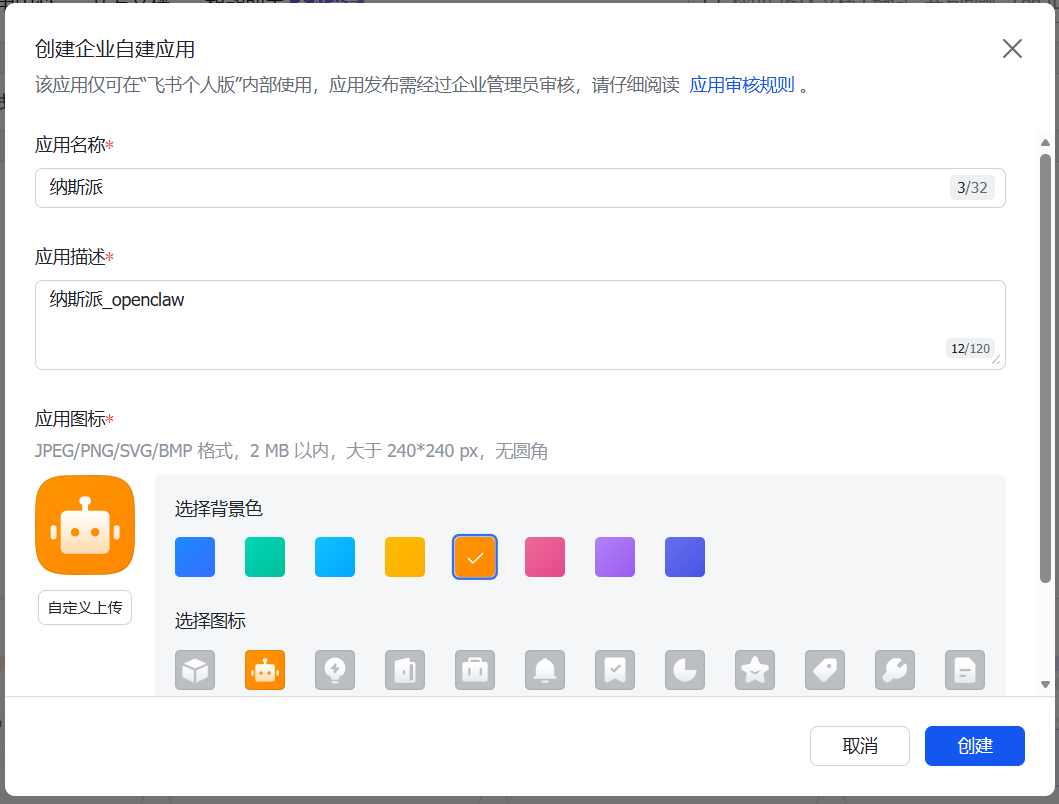
Task: Choose the pie chart icon
Action: point(685,670)
